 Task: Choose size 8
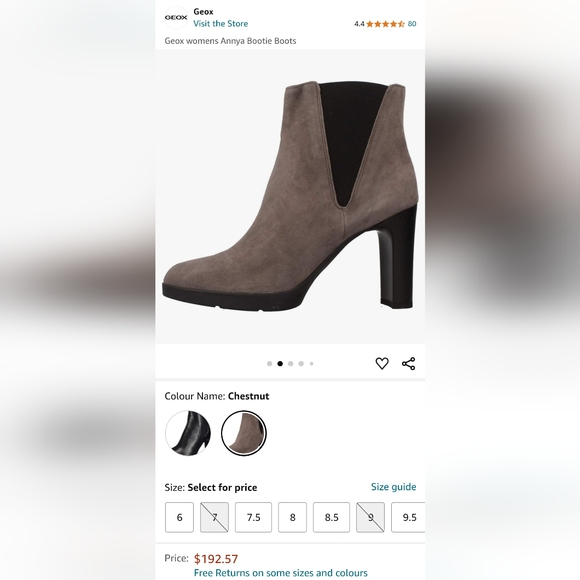292,517
